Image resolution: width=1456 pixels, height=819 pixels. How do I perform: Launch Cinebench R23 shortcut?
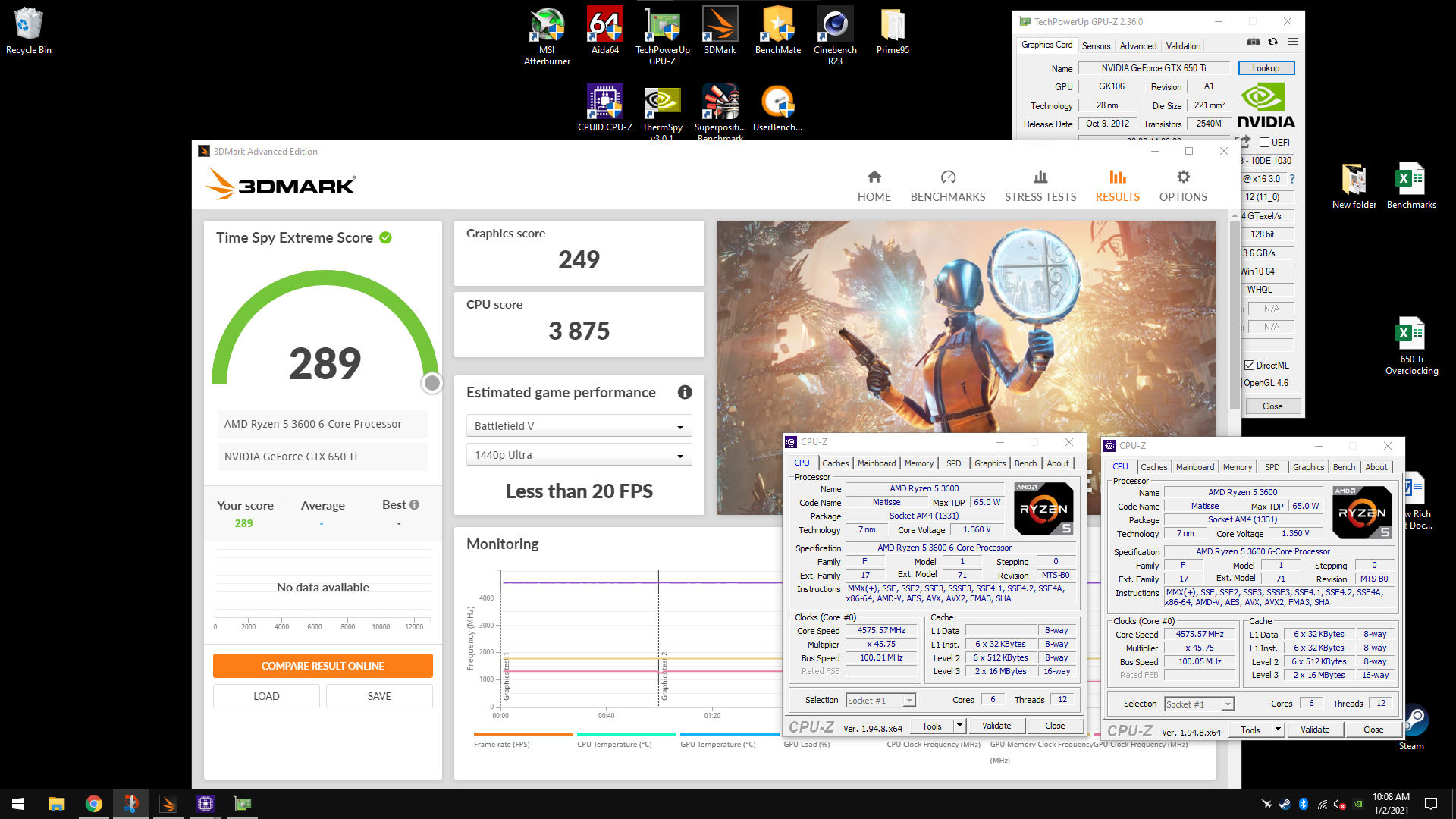835,36
